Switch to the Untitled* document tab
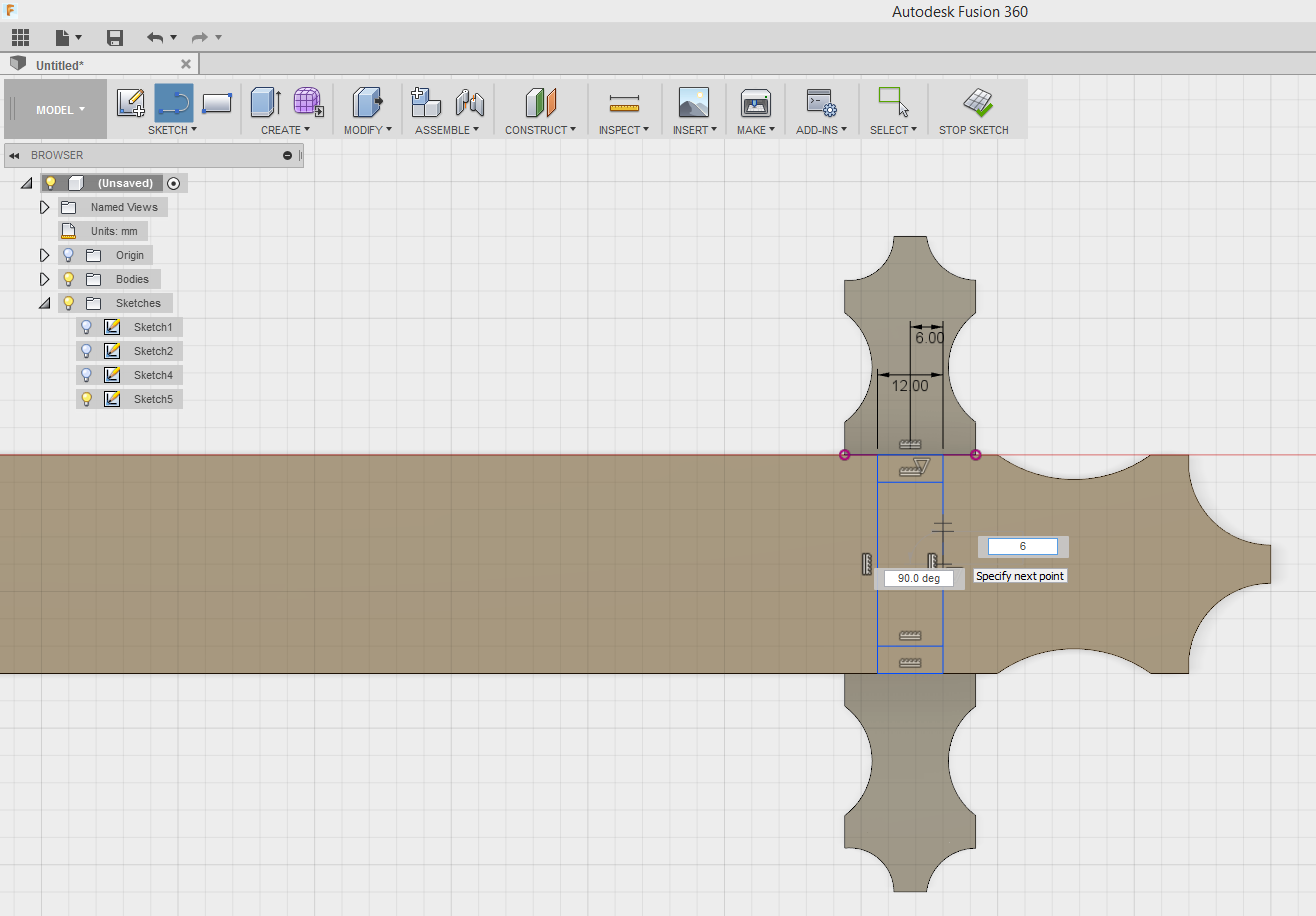 [x=60, y=65]
